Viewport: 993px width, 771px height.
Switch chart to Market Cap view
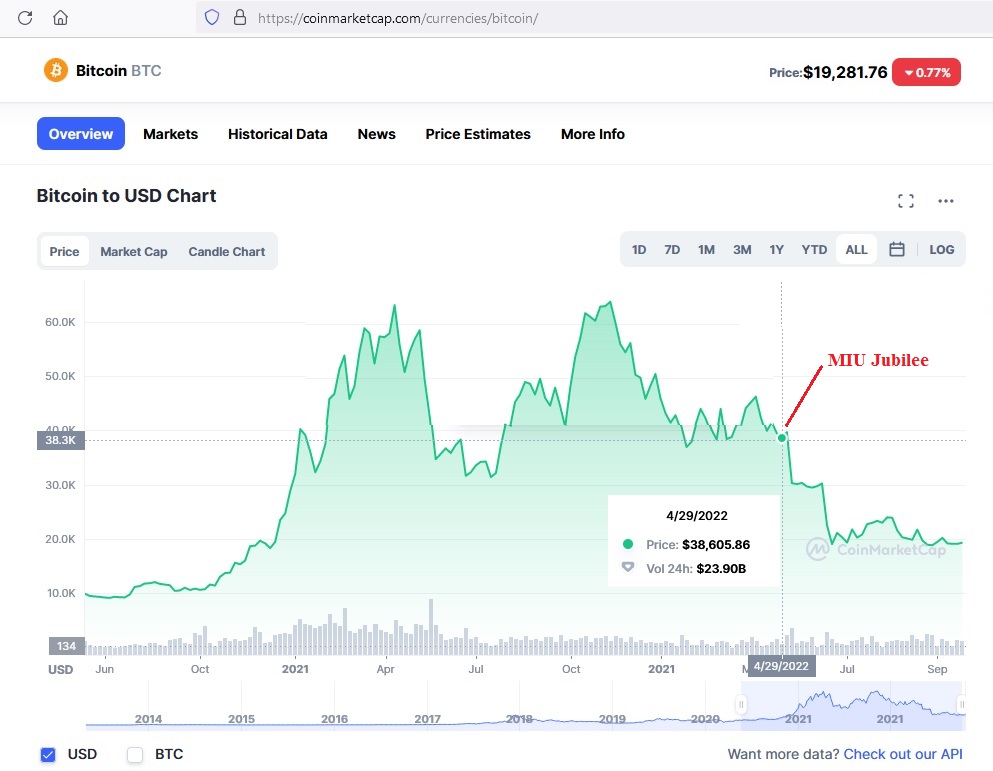(134, 252)
